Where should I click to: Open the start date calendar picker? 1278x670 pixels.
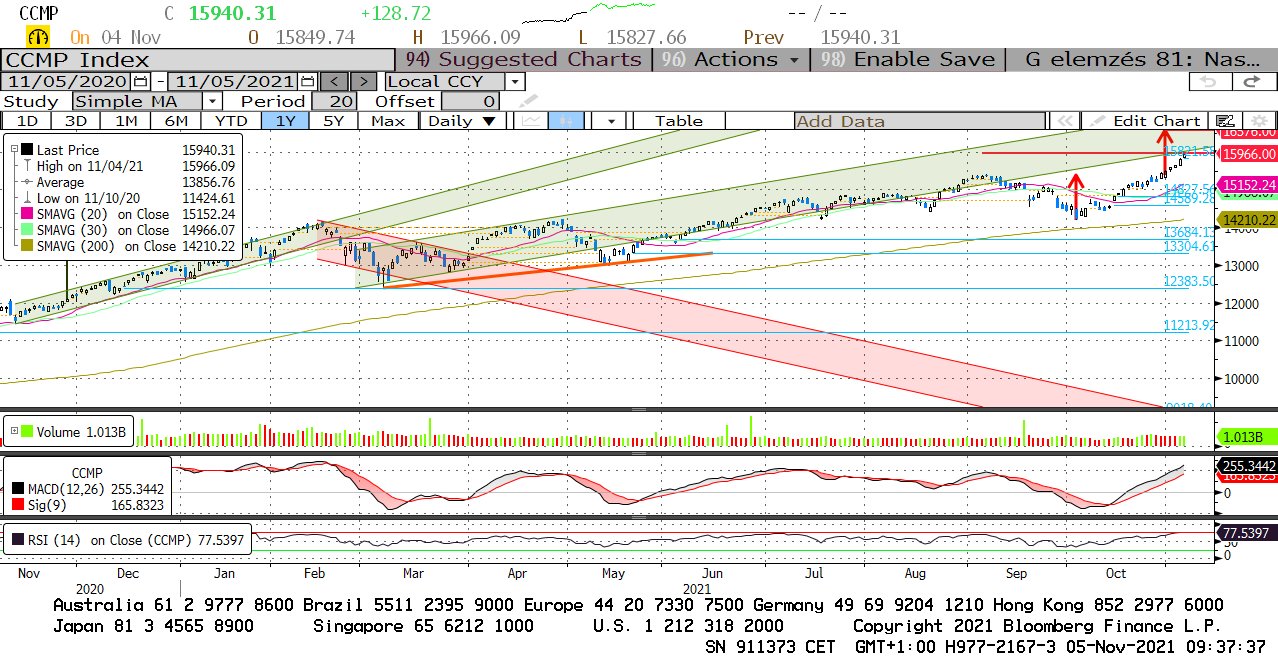click(142, 82)
